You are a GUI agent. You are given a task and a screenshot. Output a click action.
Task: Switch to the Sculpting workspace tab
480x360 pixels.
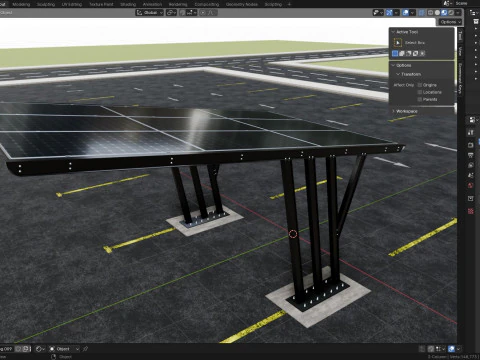46,4
